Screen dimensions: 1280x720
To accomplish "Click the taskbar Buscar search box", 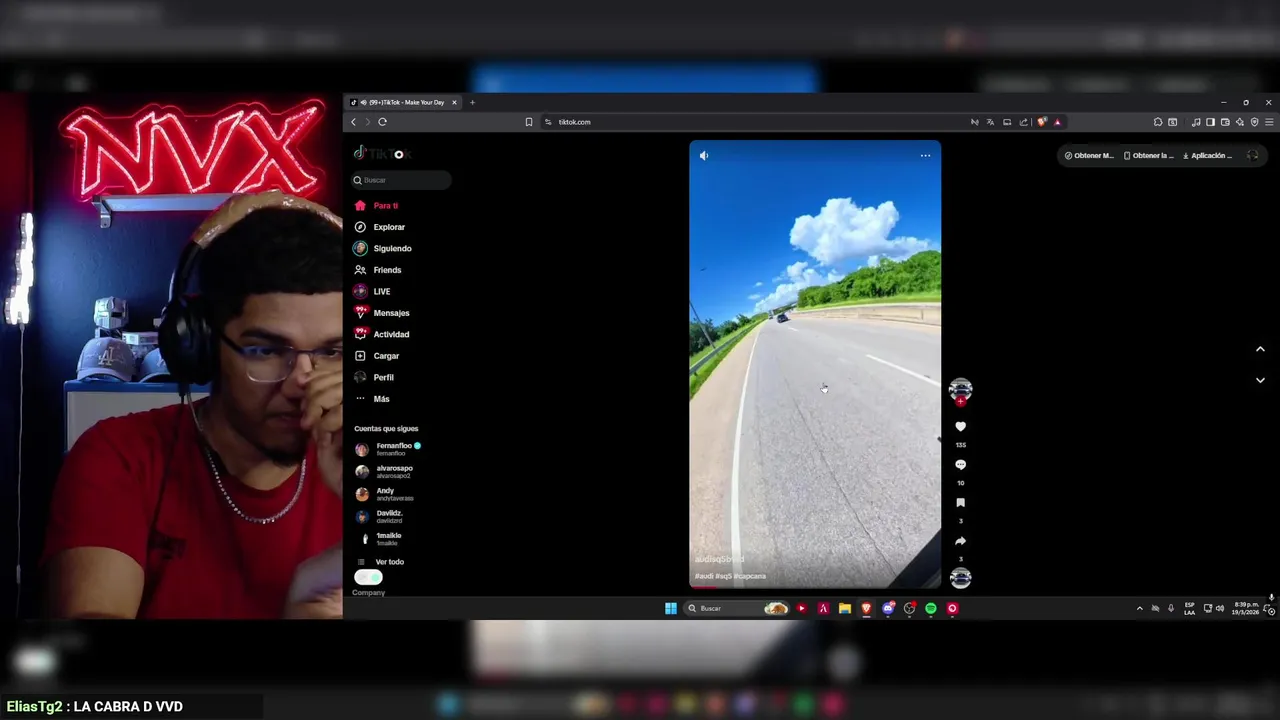I will [738, 608].
